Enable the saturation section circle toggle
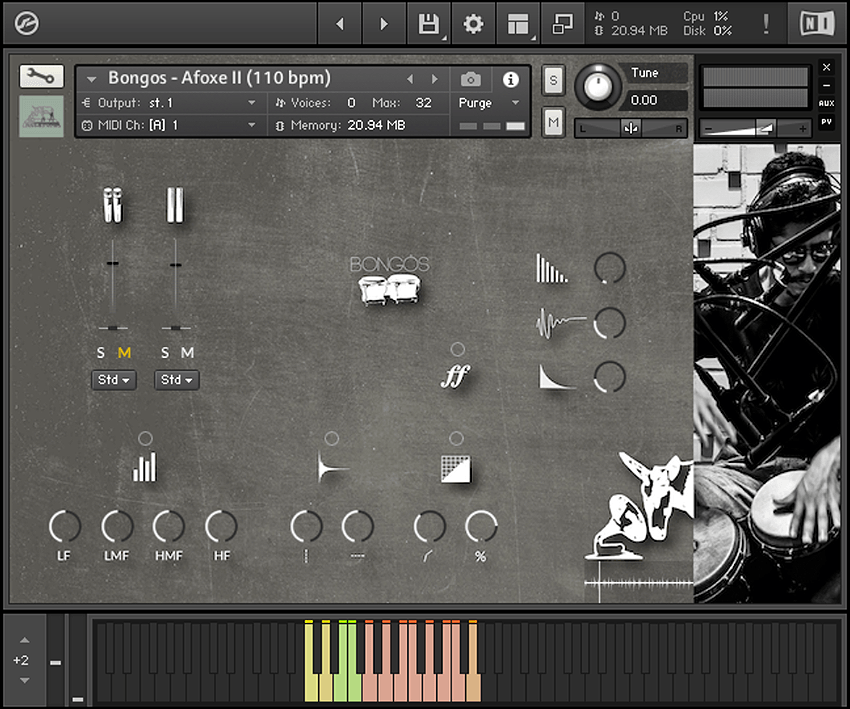 [456, 438]
